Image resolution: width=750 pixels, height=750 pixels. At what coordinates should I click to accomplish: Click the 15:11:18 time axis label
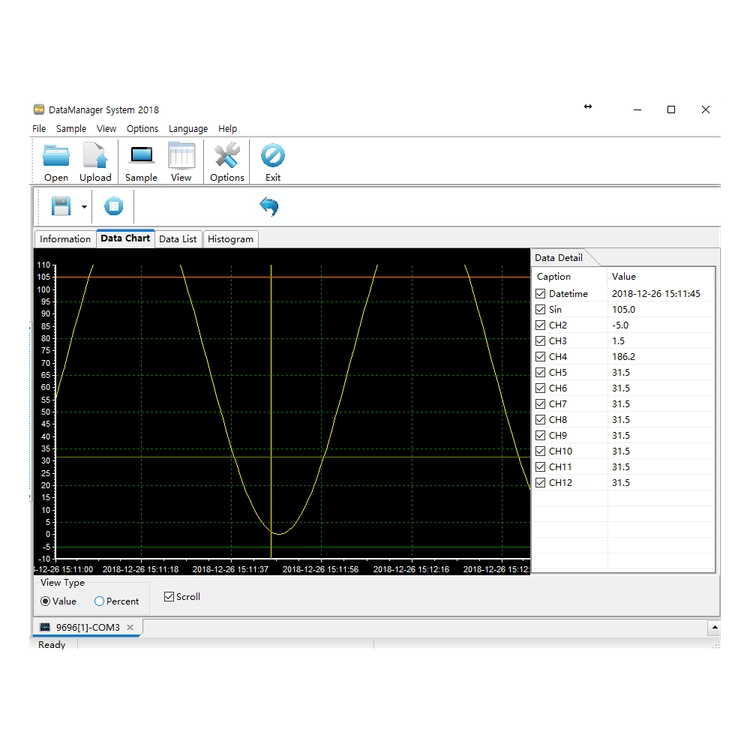tap(141, 569)
